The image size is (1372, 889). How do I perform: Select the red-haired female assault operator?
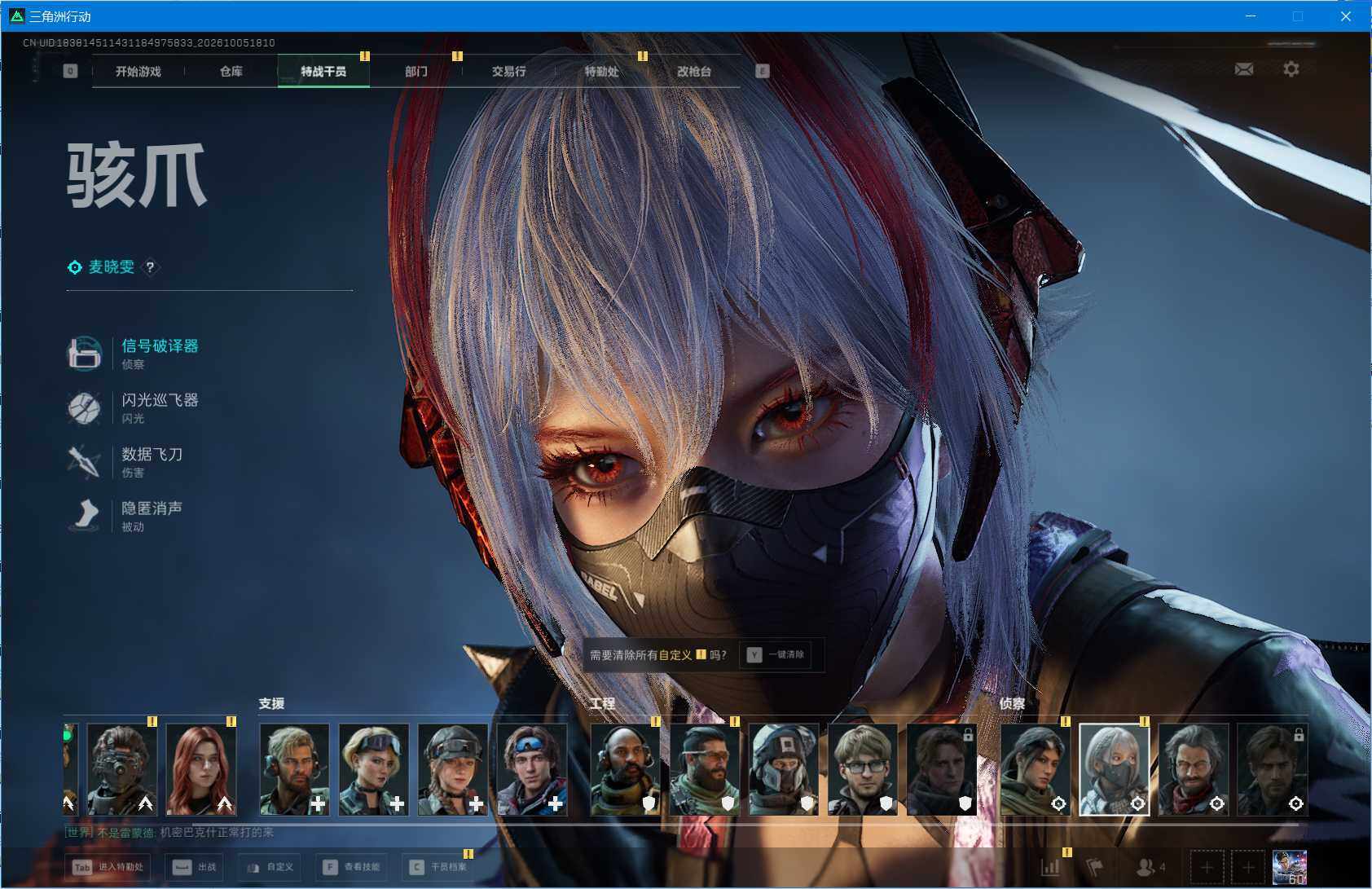[x=201, y=769]
